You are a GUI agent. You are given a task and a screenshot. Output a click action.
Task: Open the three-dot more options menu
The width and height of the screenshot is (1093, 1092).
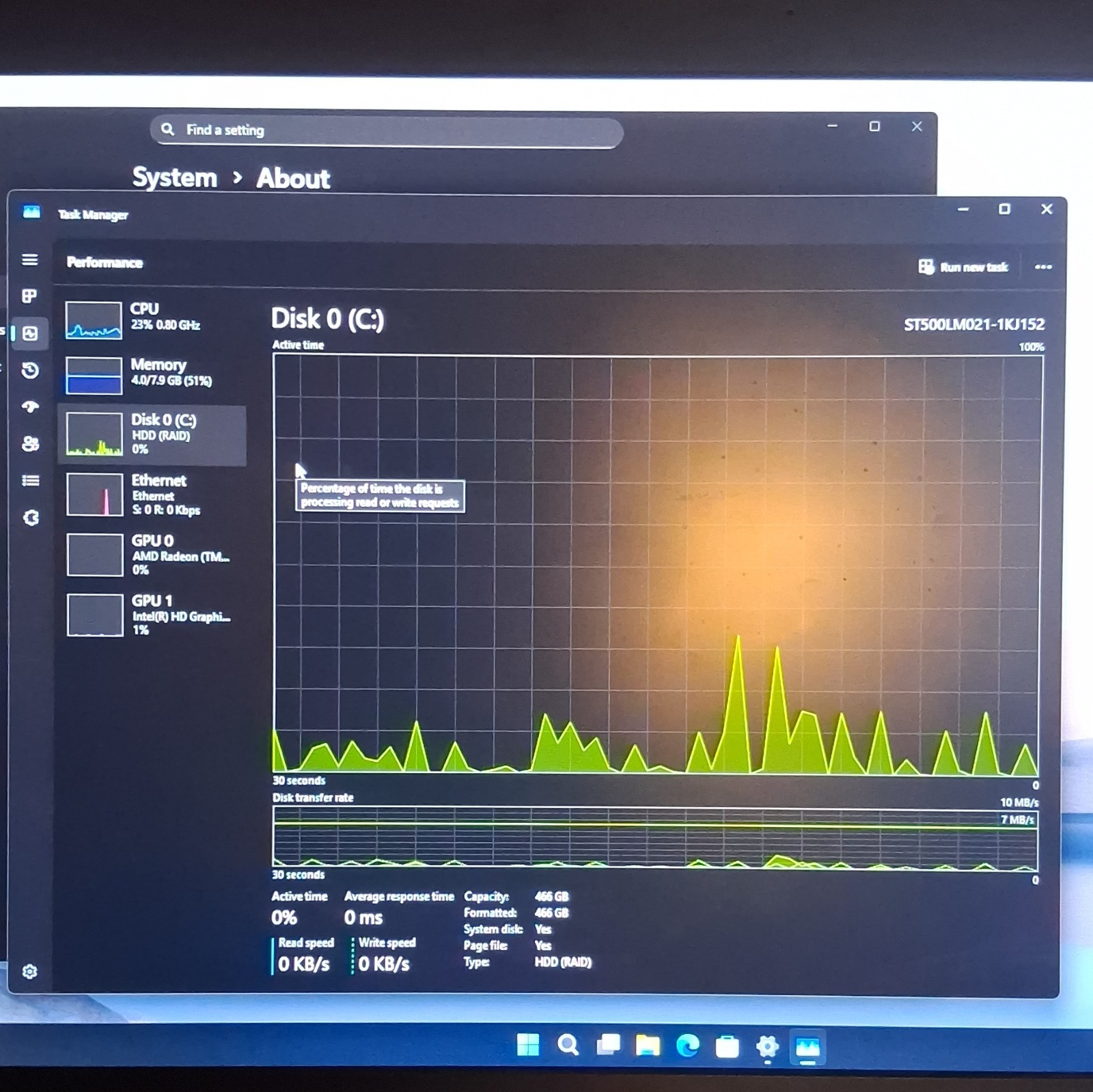1043,267
